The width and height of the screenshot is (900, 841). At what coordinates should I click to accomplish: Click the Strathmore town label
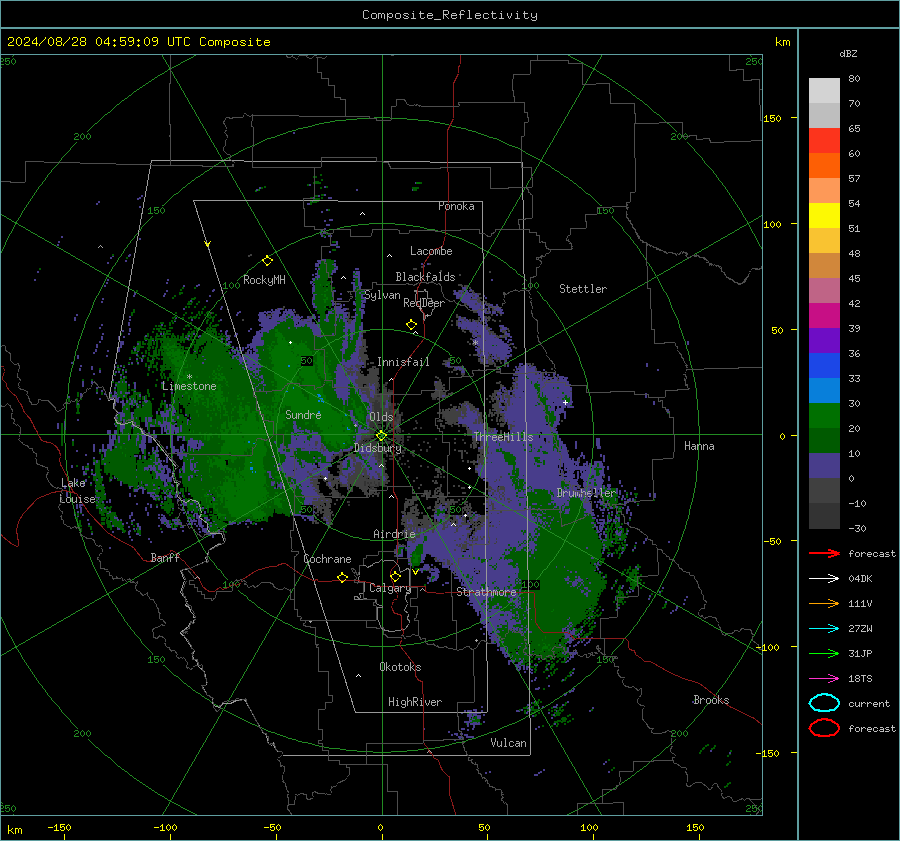point(486,592)
